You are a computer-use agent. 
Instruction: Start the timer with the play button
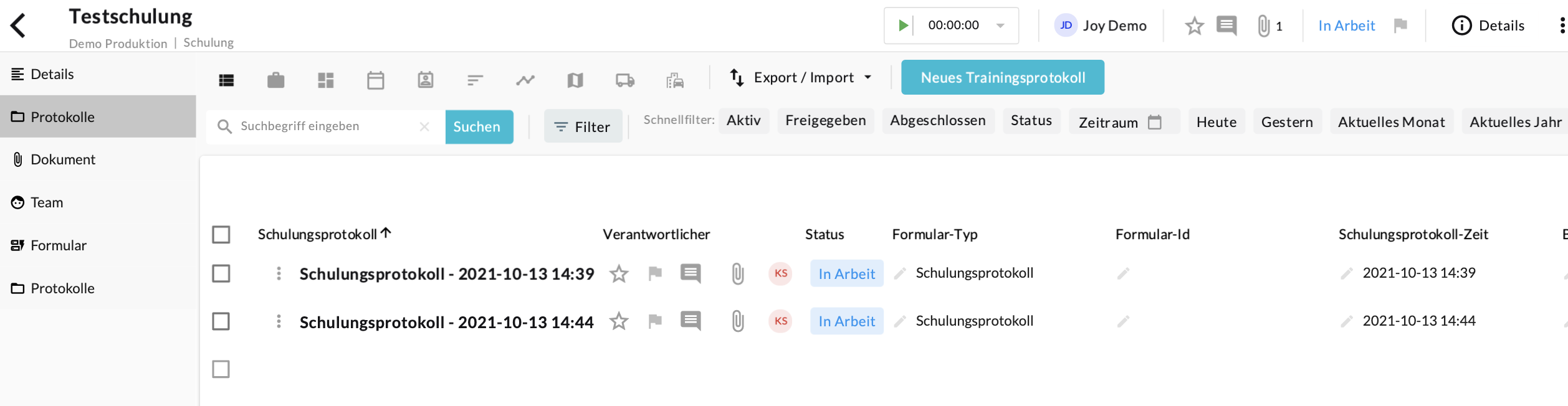tap(902, 26)
